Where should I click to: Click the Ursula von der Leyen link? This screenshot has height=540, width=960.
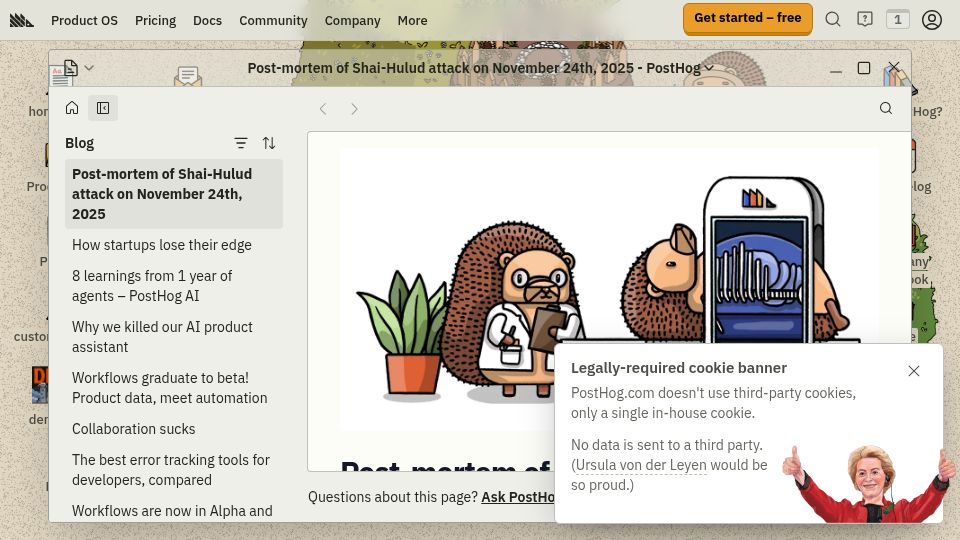click(x=641, y=465)
